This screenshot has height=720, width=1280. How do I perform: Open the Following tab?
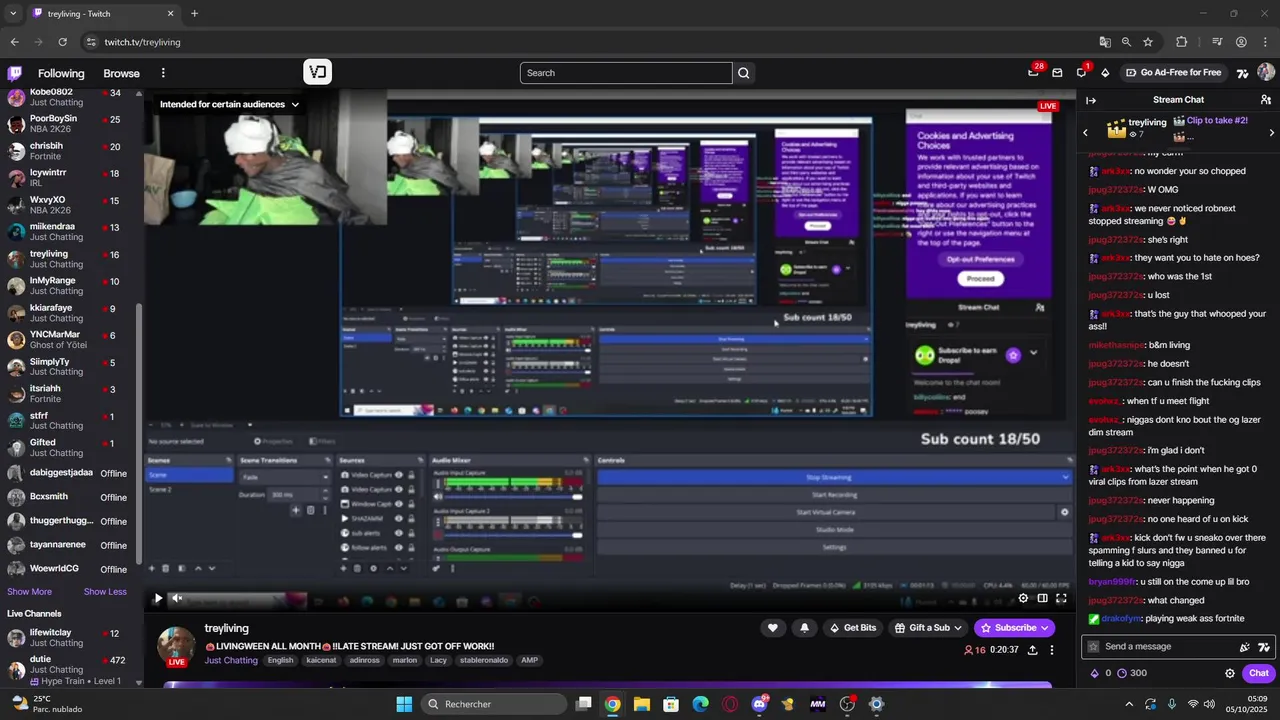point(61,73)
